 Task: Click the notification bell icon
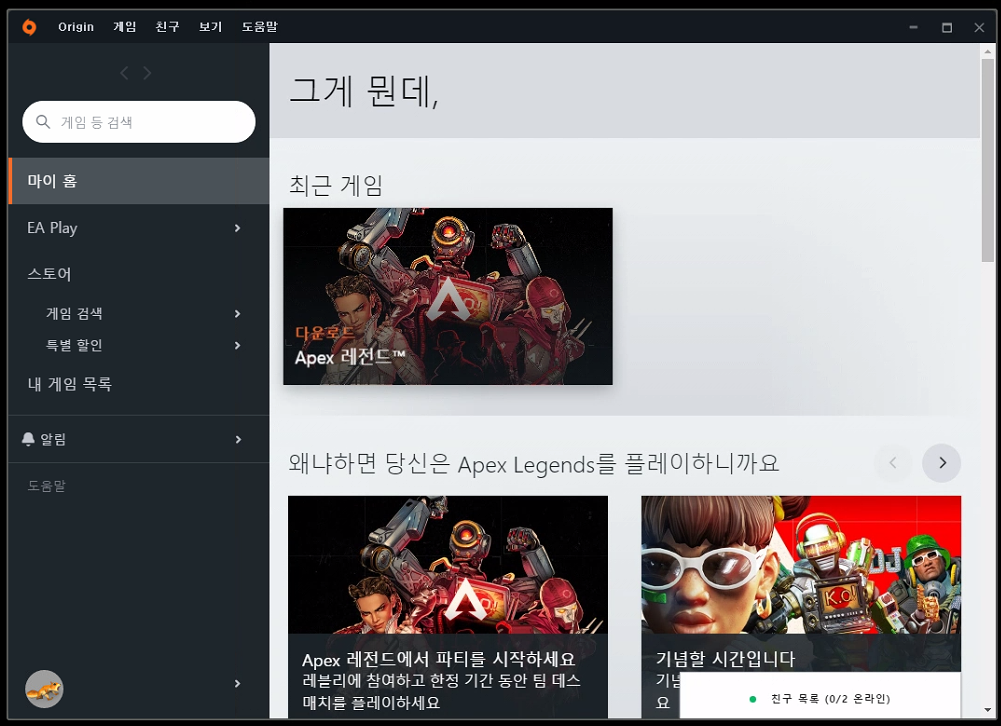tap(28, 439)
